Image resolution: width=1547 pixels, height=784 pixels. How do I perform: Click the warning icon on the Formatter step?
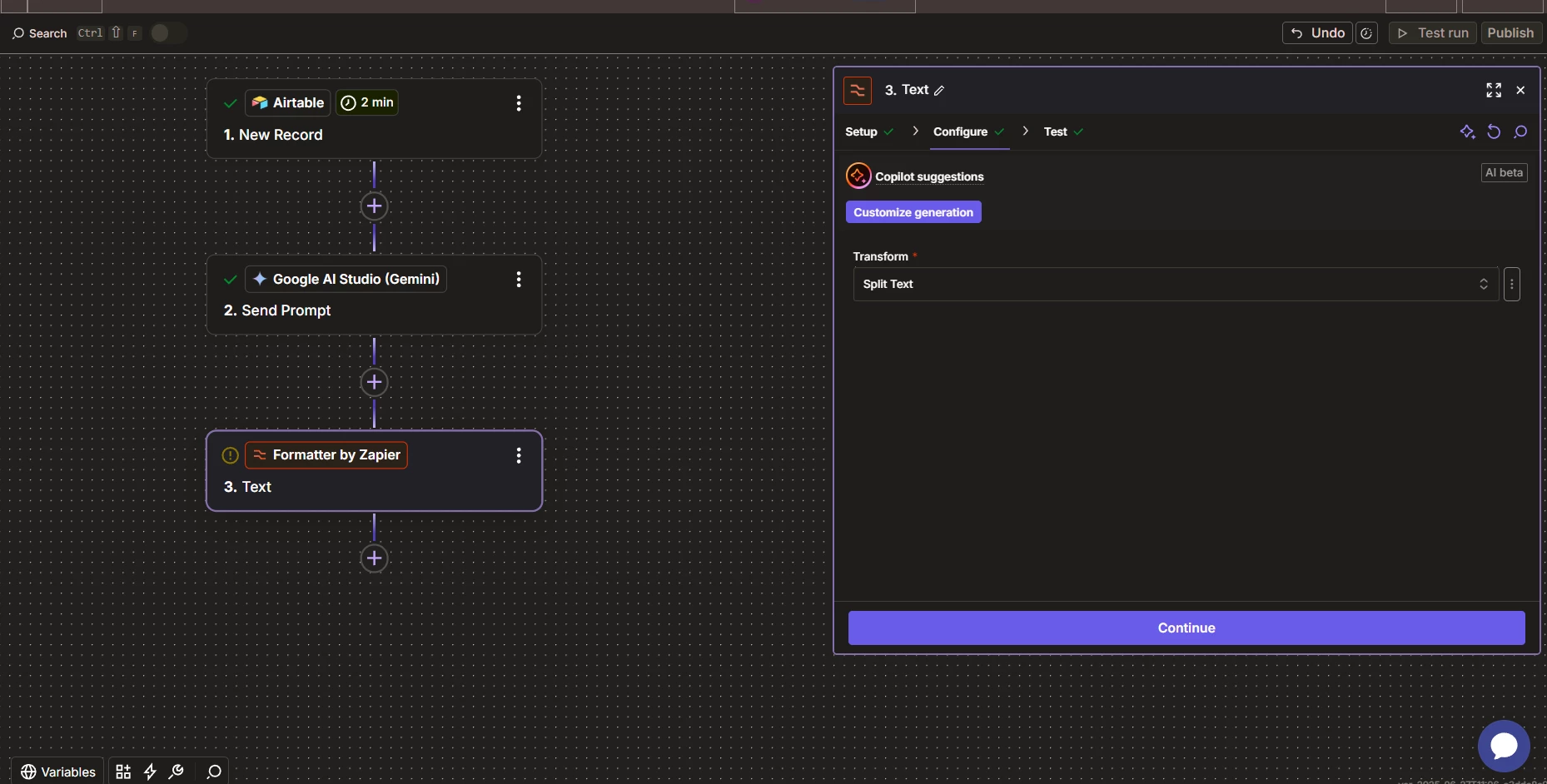pyautogui.click(x=231, y=455)
